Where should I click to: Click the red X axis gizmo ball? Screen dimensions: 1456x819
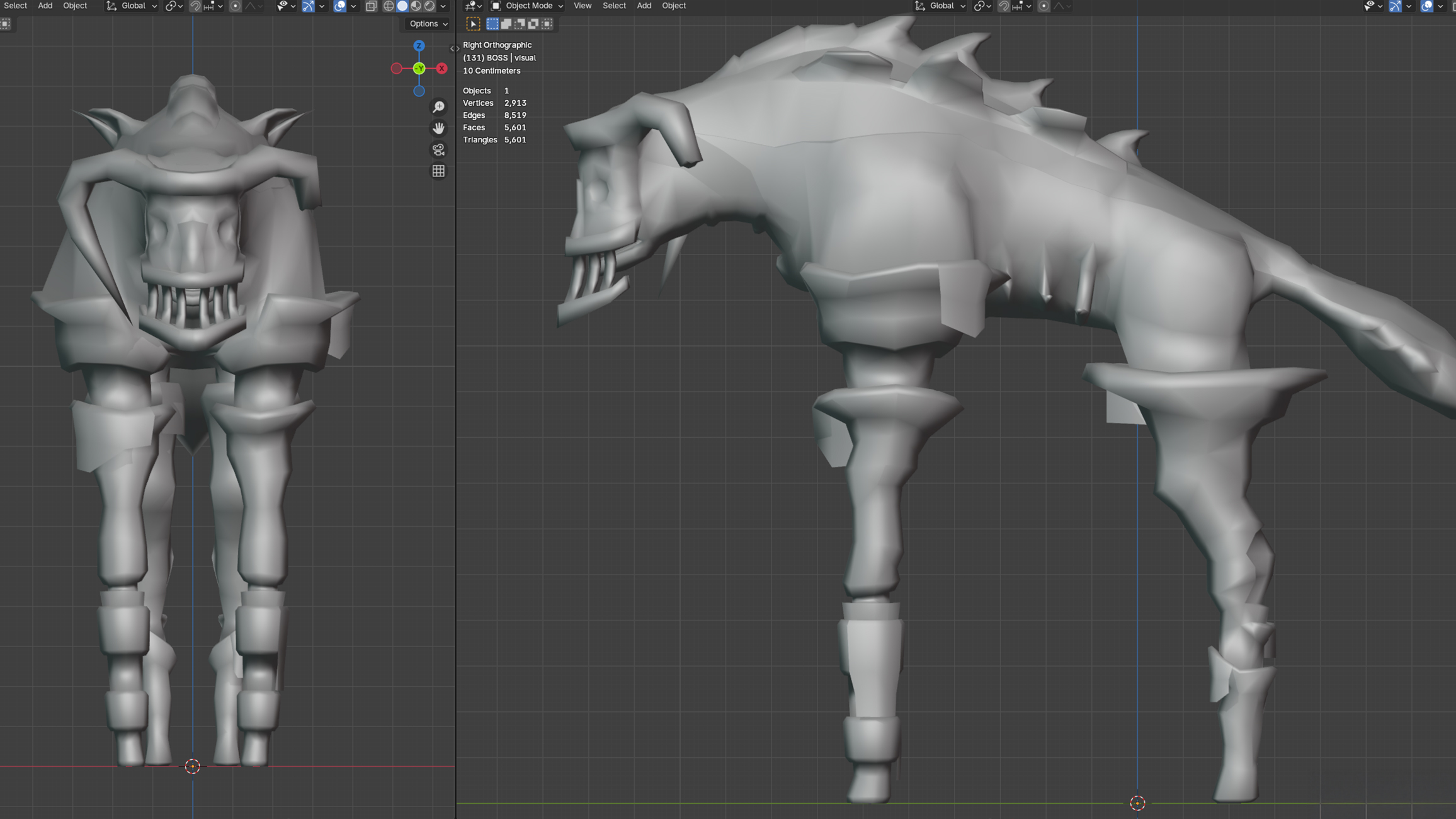442,69
